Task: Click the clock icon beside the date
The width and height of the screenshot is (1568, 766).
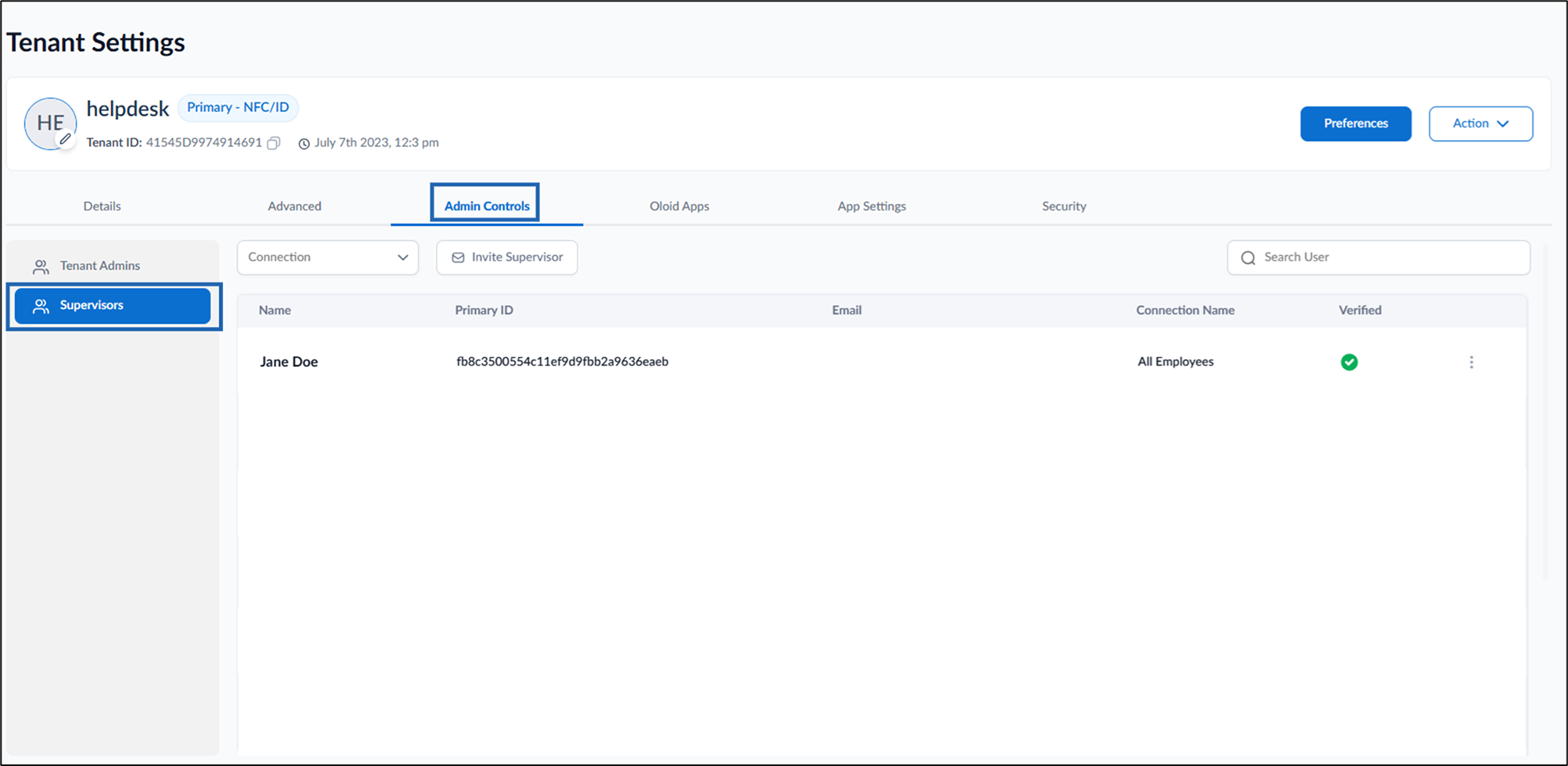Action: tap(304, 143)
